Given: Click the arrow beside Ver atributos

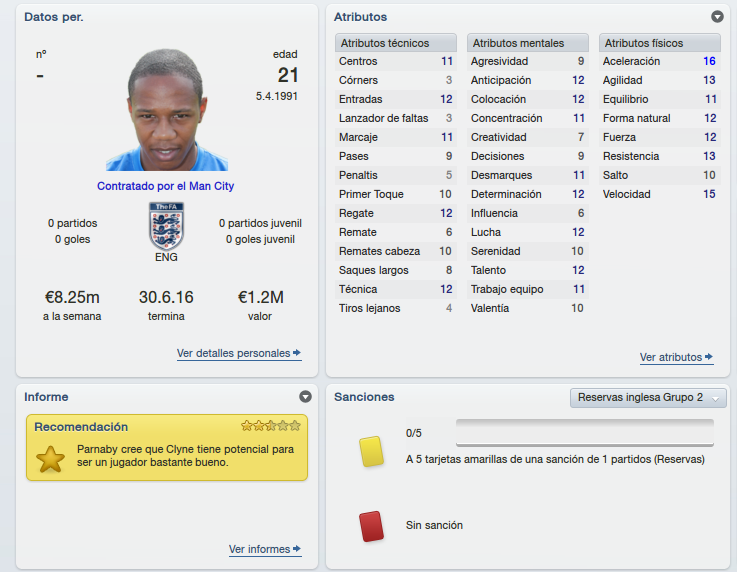Looking at the screenshot, I should pyautogui.click(x=709, y=357).
